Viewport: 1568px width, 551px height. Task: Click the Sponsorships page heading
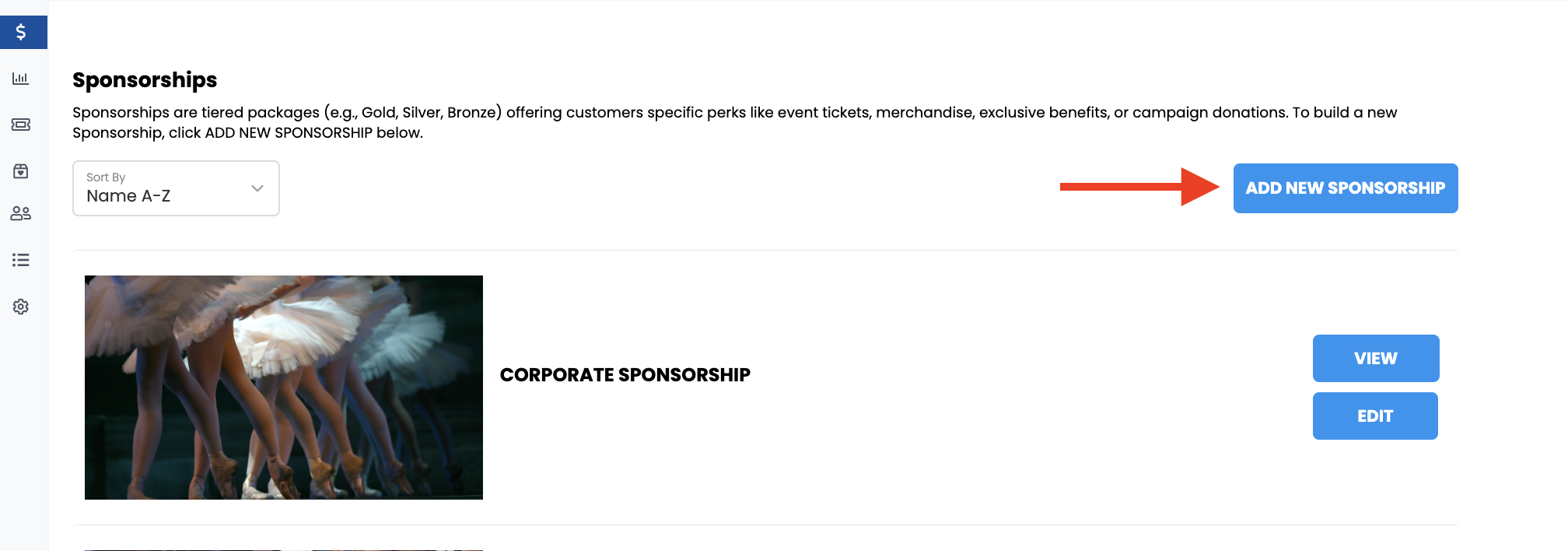(x=145, y=80)
